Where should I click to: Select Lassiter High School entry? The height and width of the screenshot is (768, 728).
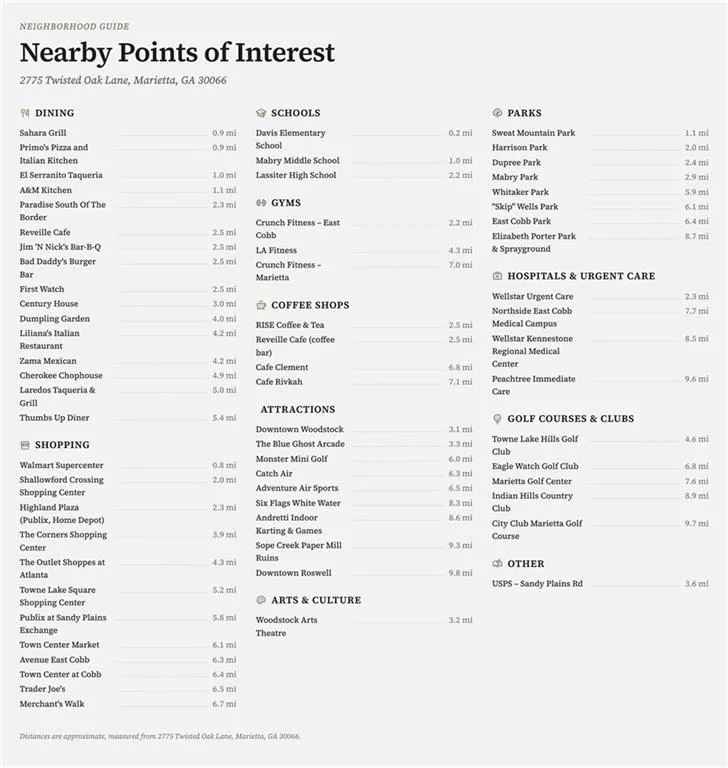point(364,175)
